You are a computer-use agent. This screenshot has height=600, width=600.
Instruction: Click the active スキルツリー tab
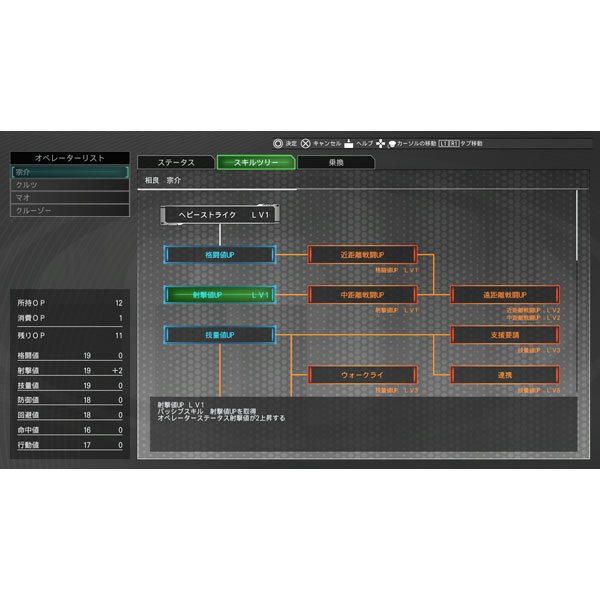pyautogui.click(x=256, y=162)
